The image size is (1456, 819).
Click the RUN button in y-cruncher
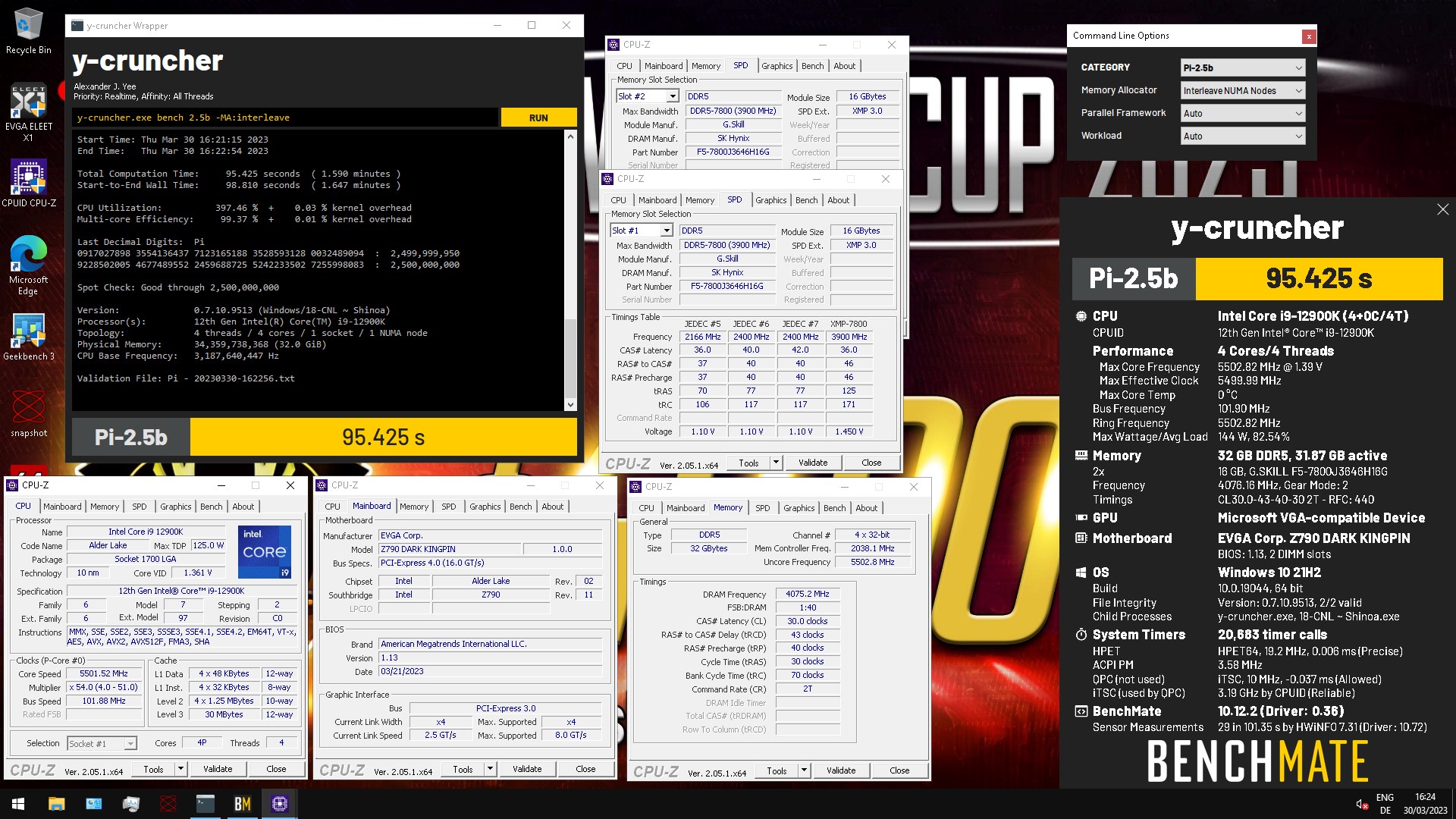538,118
